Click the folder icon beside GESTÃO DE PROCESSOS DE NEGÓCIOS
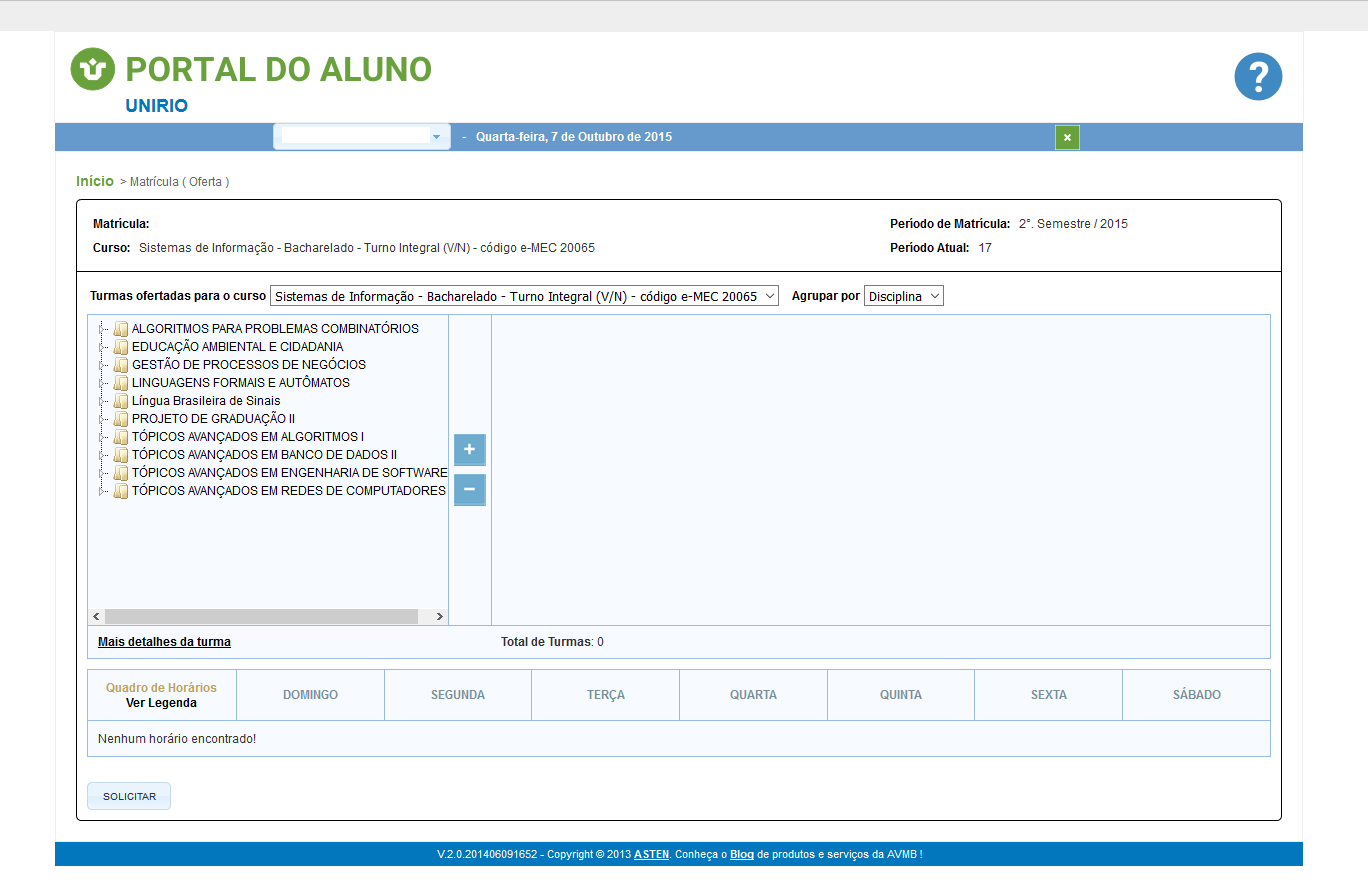 point(121,364)
